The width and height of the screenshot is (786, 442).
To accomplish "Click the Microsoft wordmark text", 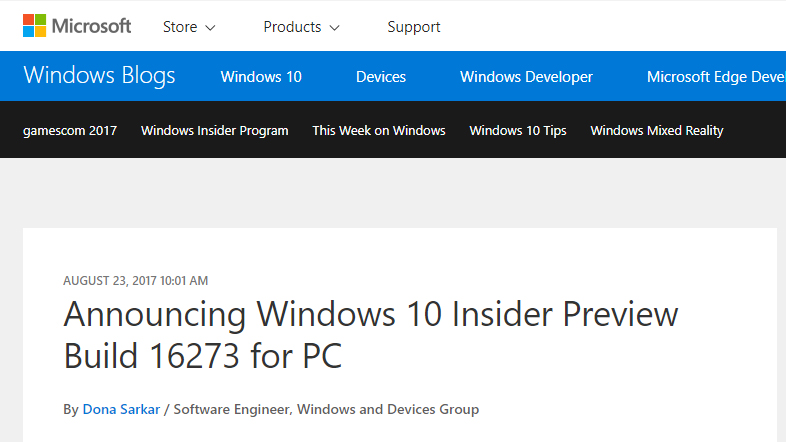I will click(91, 26).
